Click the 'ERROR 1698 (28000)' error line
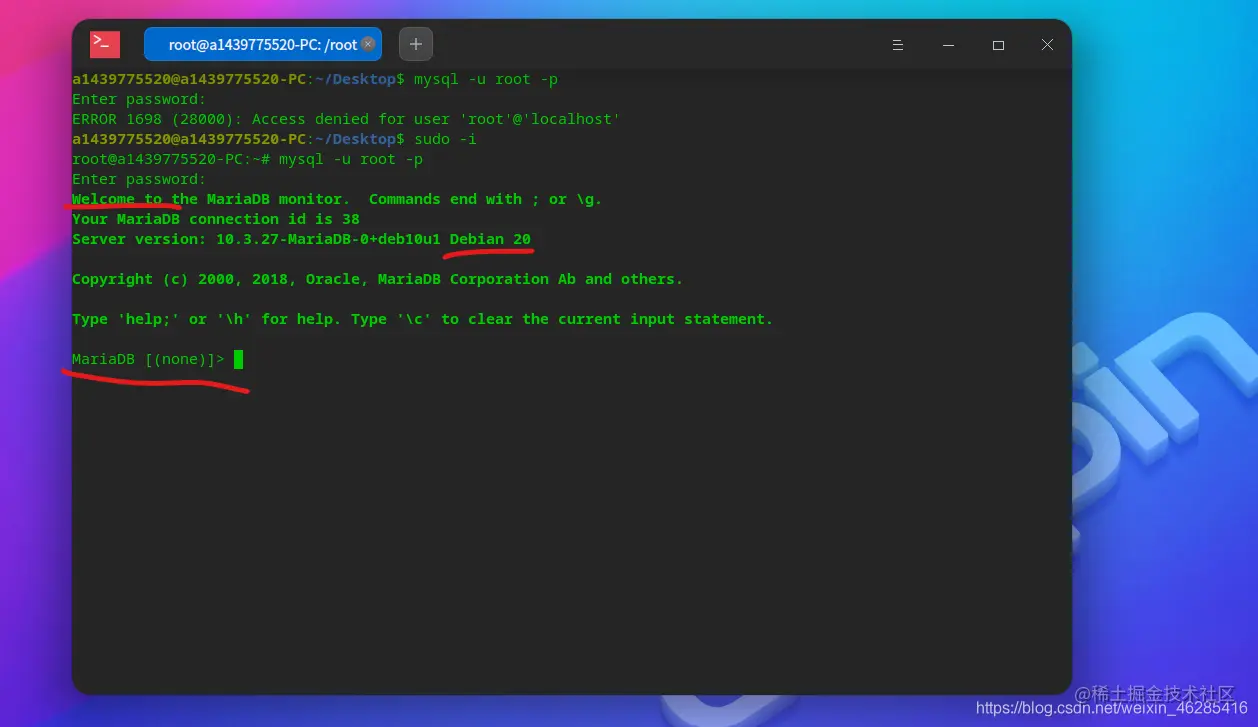 click(x=346, y=119)
